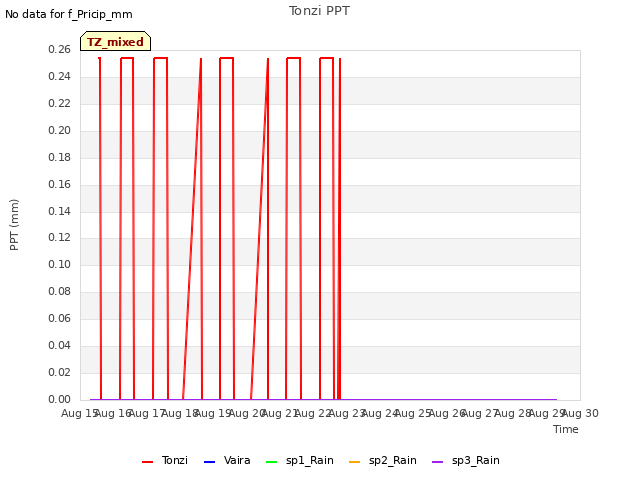Click the 0.26 y-axis tick label
Viewport: 640px width, 480px height.
[x=60, y=49]
